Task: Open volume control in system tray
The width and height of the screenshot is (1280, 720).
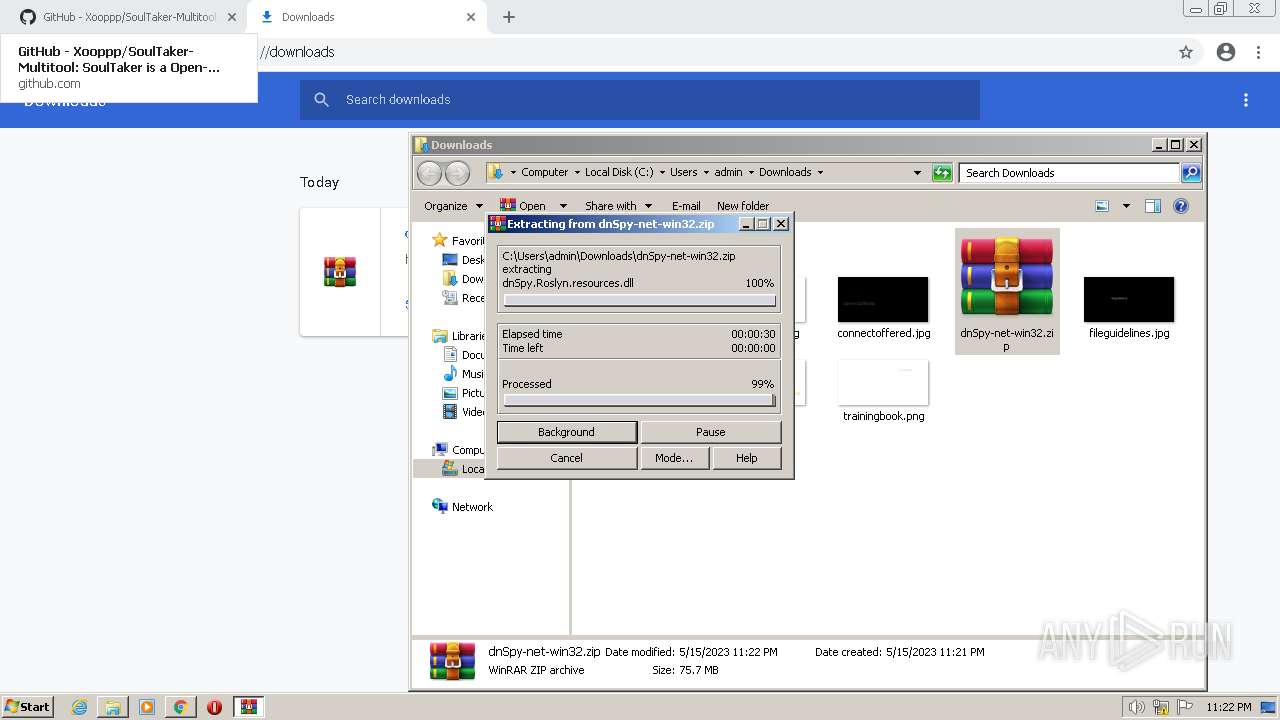Action: (x=1136, y=707)
